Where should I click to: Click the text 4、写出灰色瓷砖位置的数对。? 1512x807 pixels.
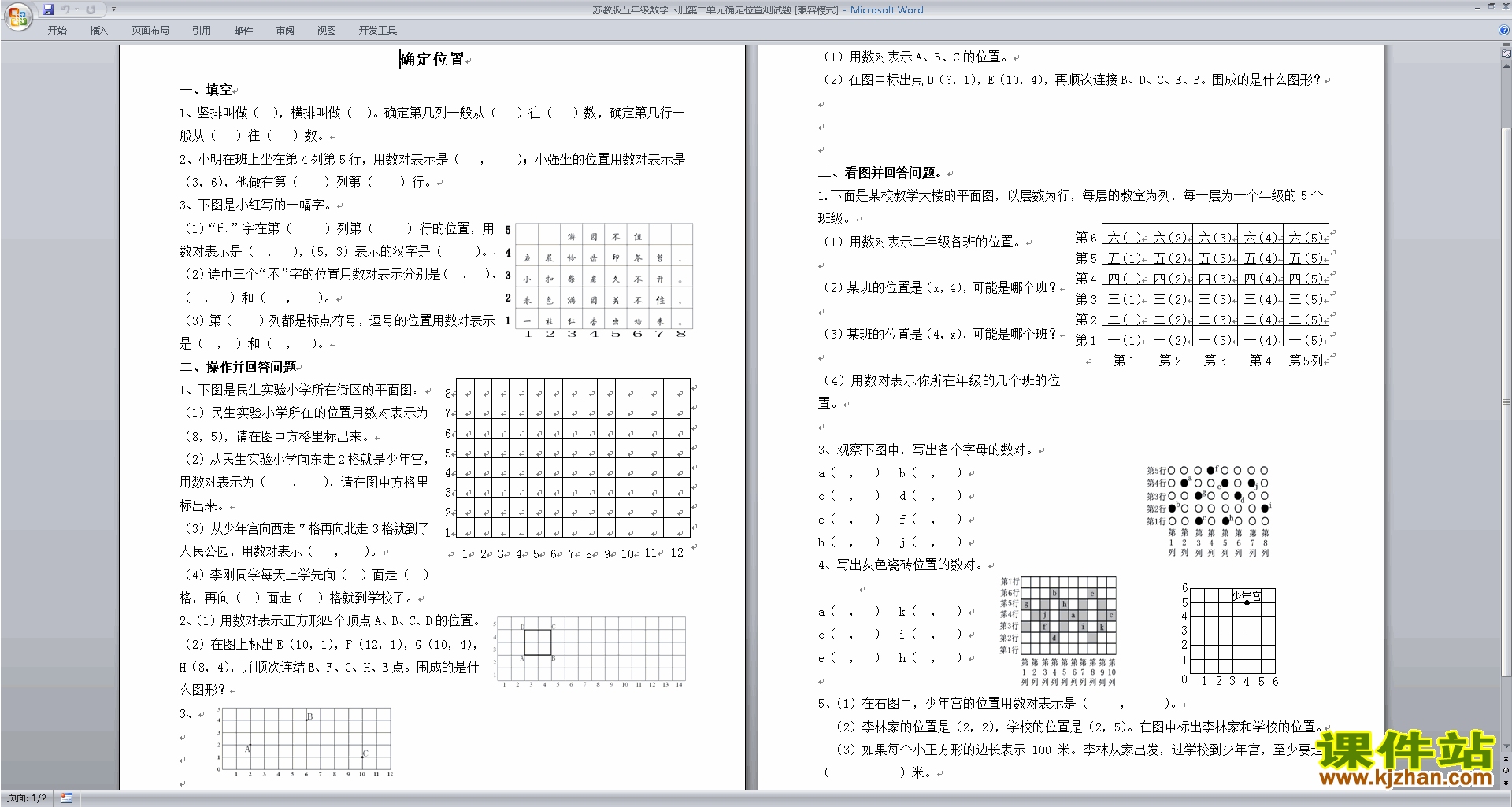(901, 565)
